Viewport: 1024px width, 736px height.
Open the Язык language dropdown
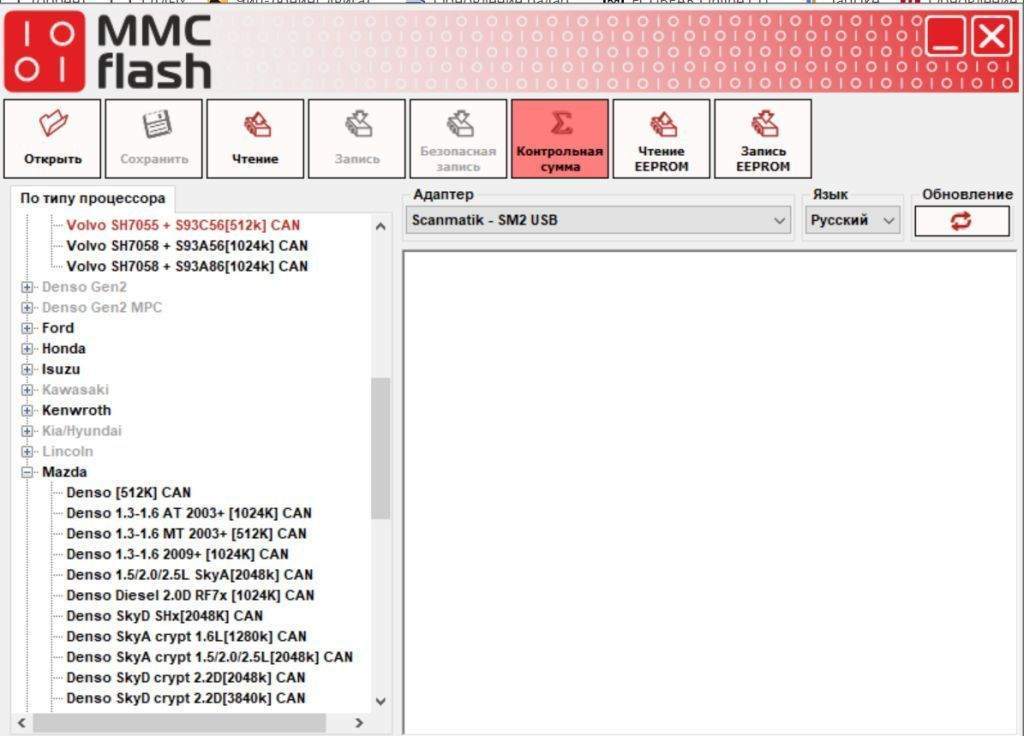(x=852, y=221)
